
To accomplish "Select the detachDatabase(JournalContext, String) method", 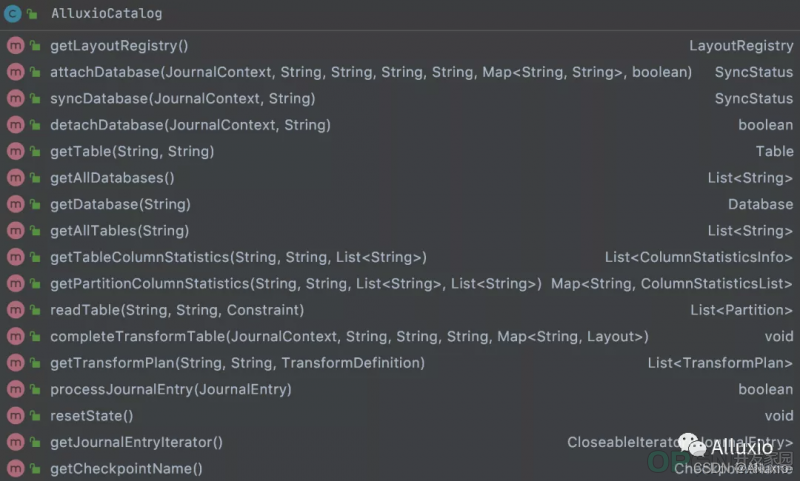I will click(x=400, y=125).
